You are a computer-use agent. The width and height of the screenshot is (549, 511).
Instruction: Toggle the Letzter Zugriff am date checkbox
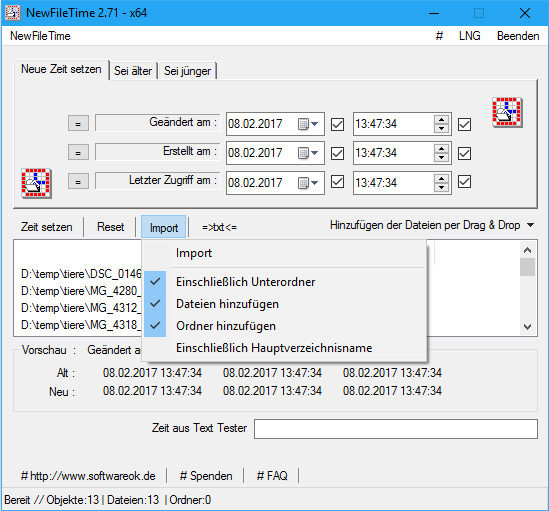[338, 182]
